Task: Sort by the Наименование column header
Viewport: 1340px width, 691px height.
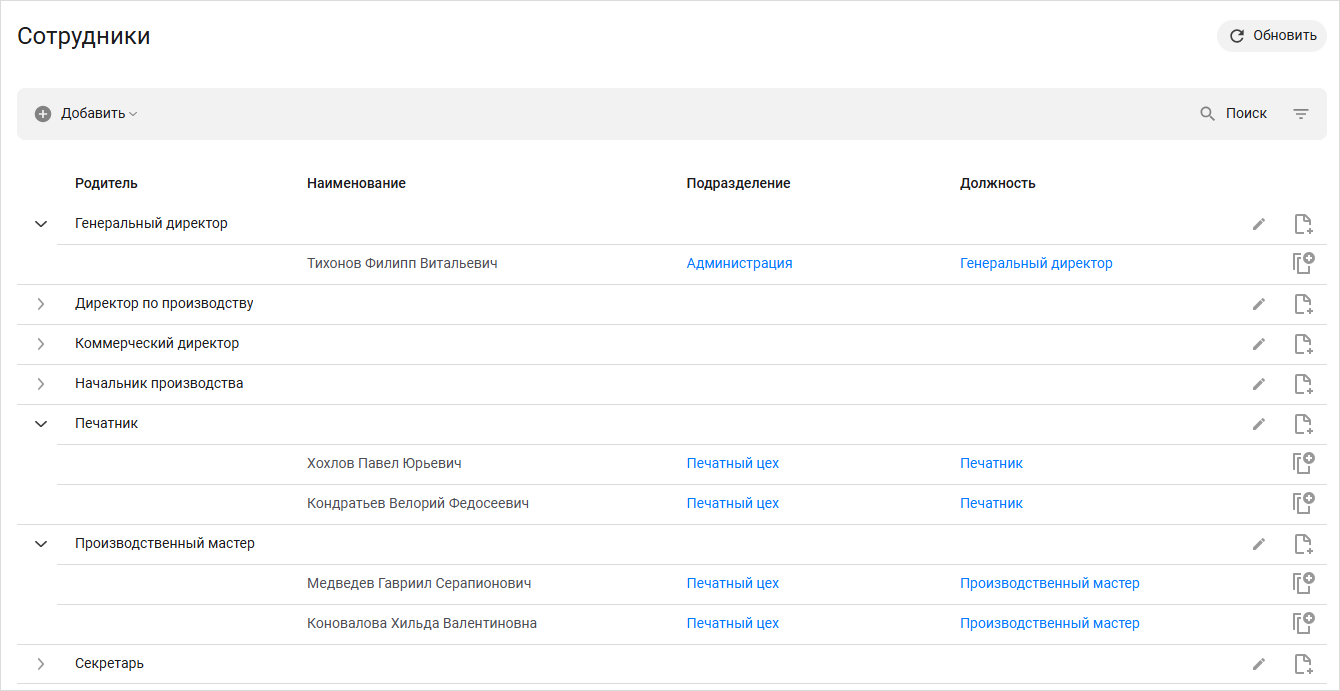Action: click(x=356, y=184)
